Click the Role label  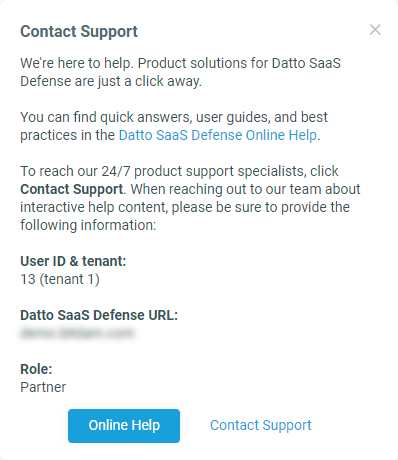coord(36,369)
